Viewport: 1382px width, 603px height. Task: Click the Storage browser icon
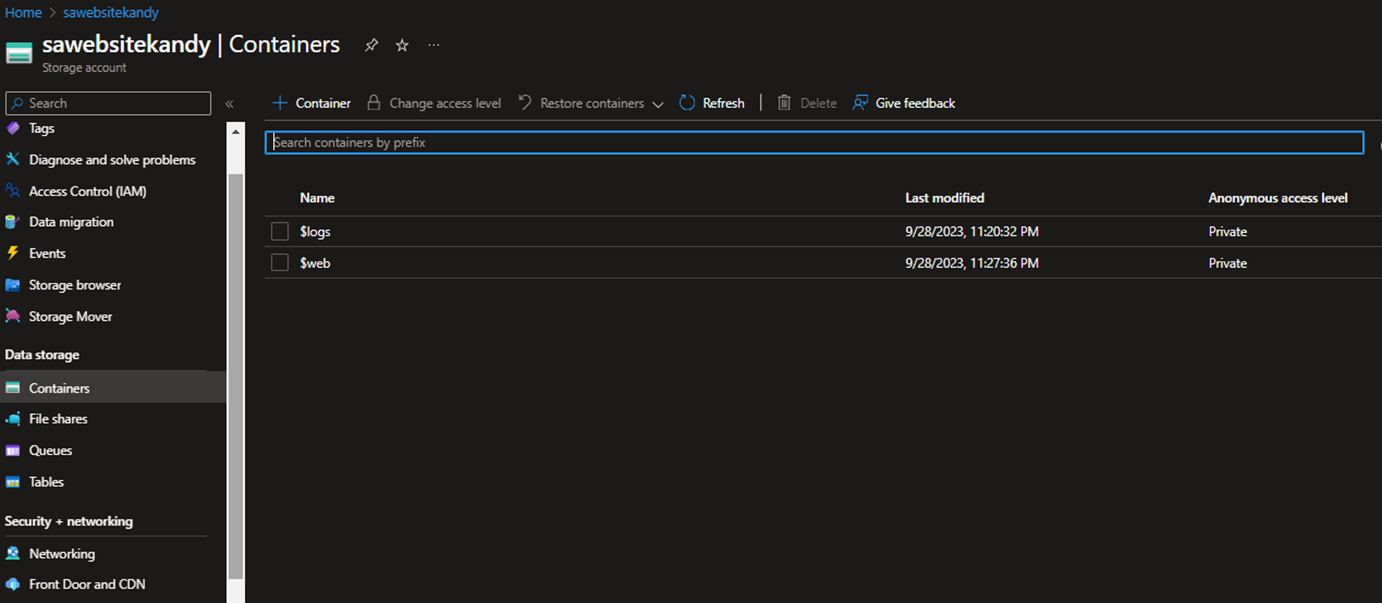13,285
